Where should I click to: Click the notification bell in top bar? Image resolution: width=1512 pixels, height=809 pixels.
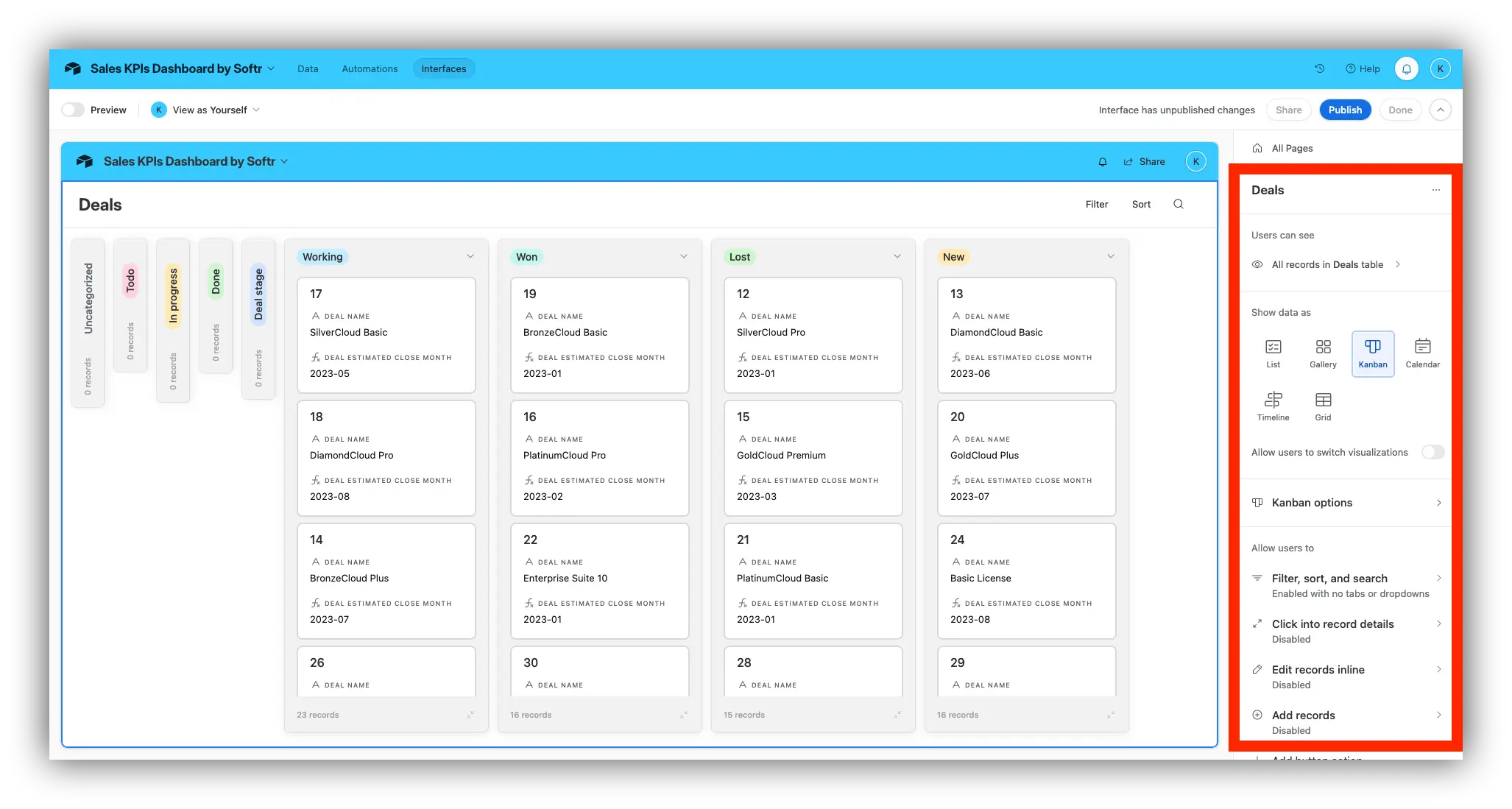pyautogui.click(x=1406, y=68)
